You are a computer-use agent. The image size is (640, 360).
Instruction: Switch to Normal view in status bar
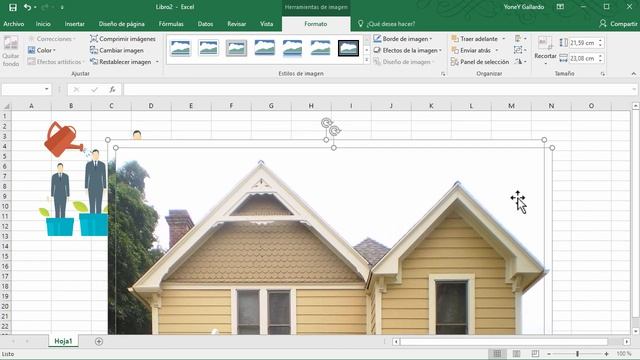[x=497, y=353]
